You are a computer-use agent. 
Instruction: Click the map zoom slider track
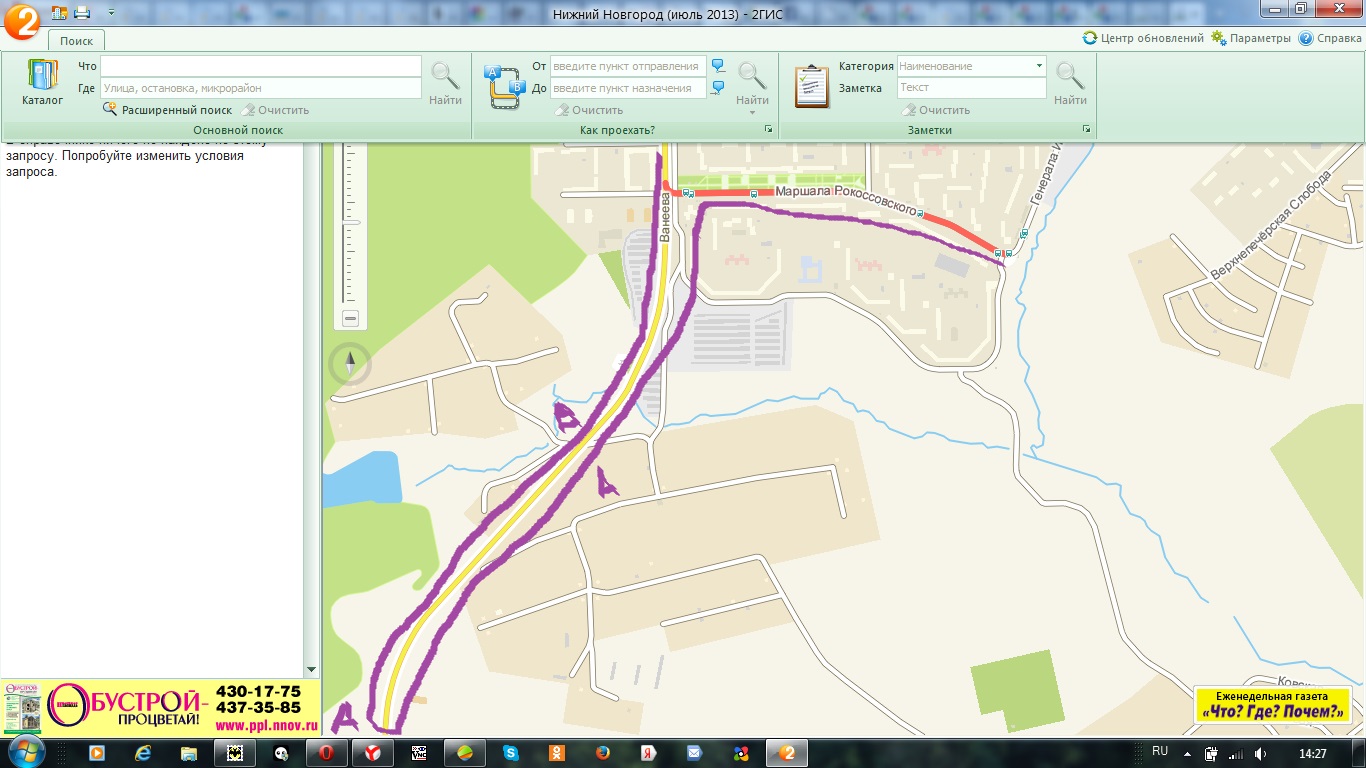(350, 222)
